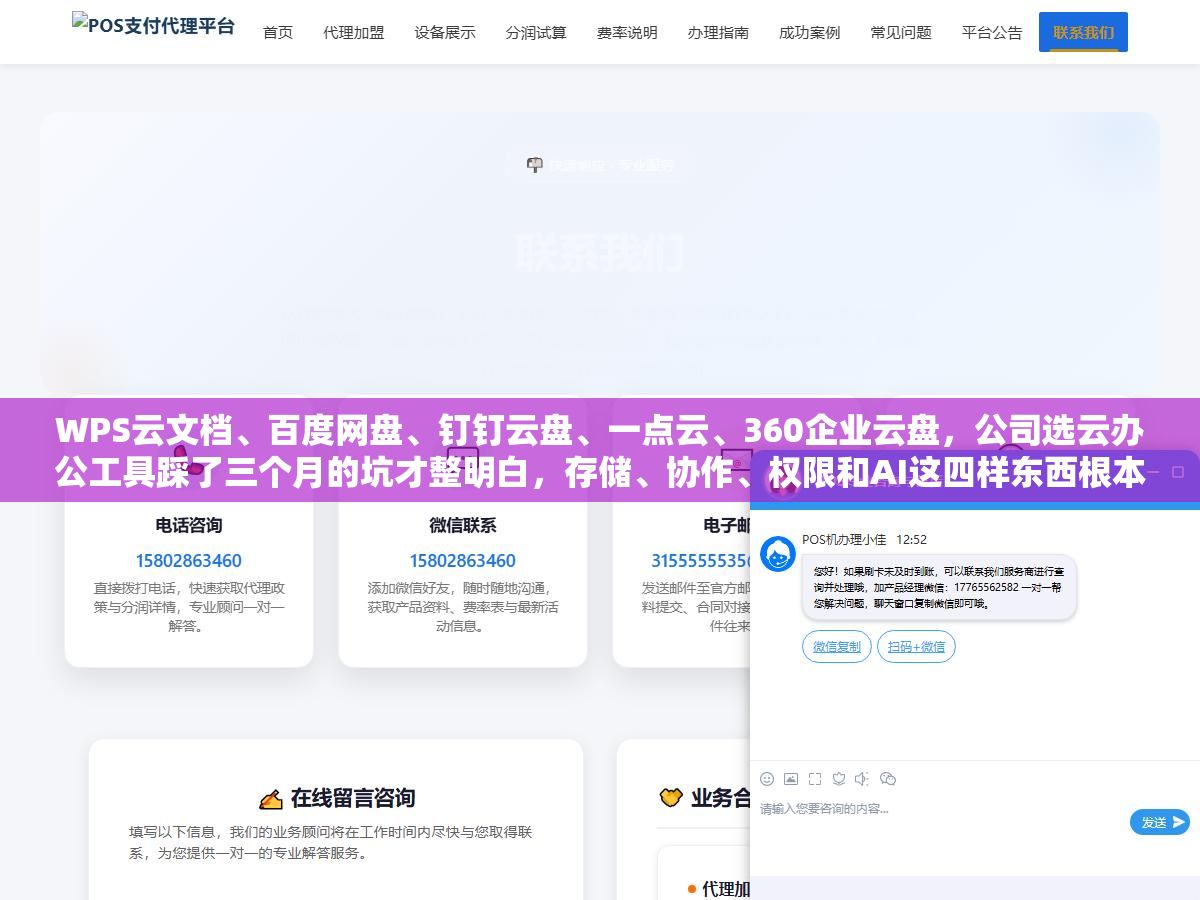Go to 成功案例 page

click(x=810, y=32)
